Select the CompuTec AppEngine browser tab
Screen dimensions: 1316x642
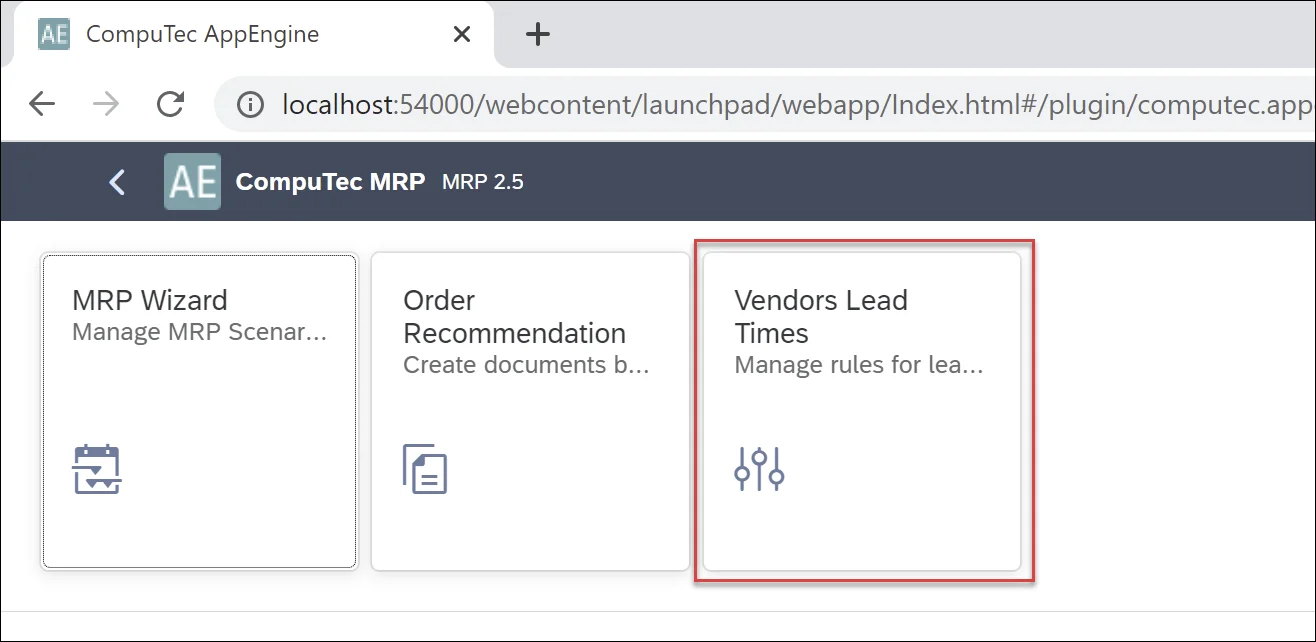pos(220,34)
